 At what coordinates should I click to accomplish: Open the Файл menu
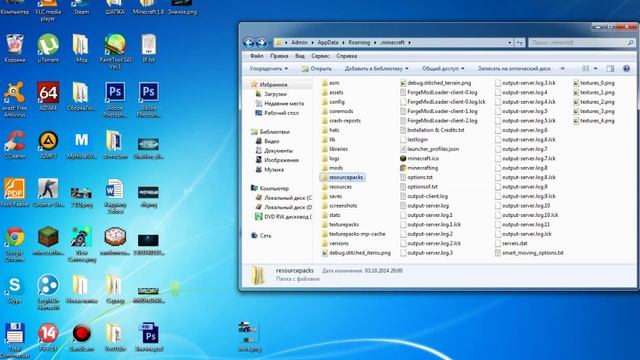[x=256, y=56]
